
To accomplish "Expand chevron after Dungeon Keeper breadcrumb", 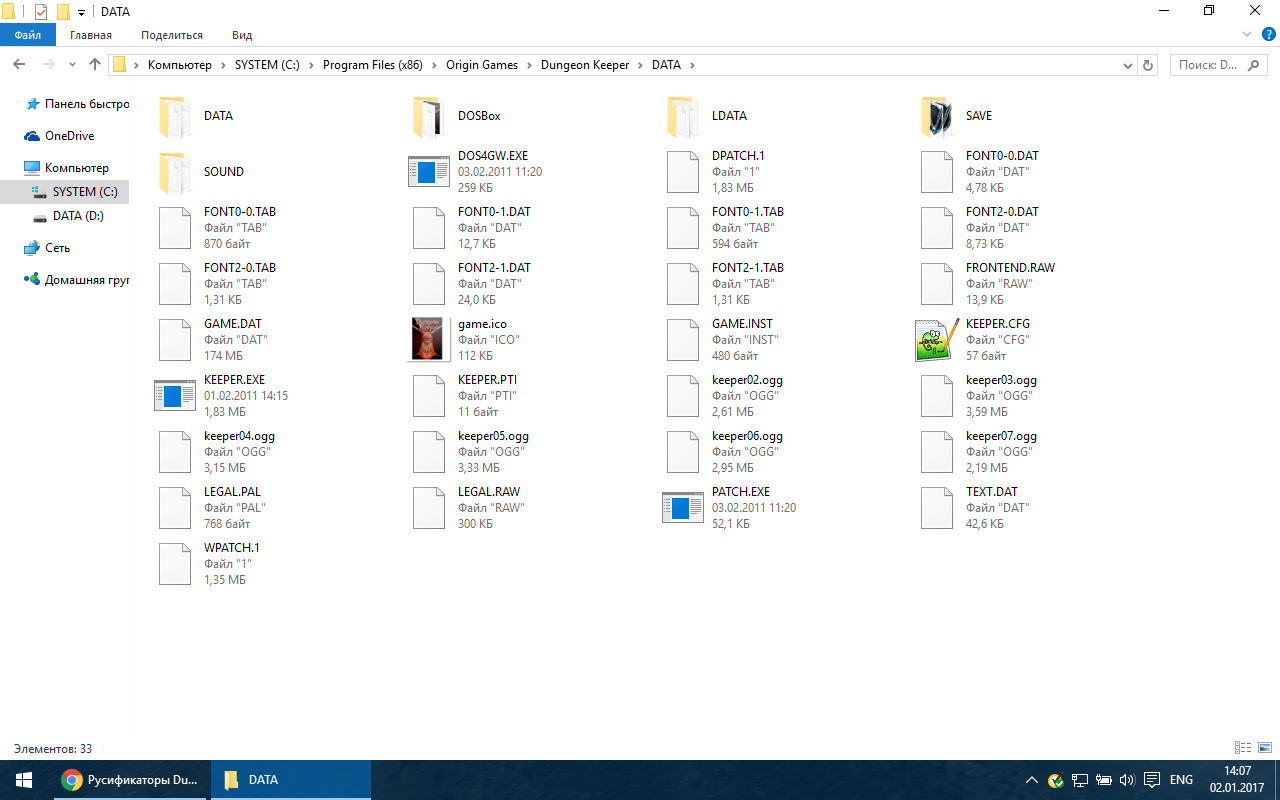I will pyautogui.click(x=641, y=65).
